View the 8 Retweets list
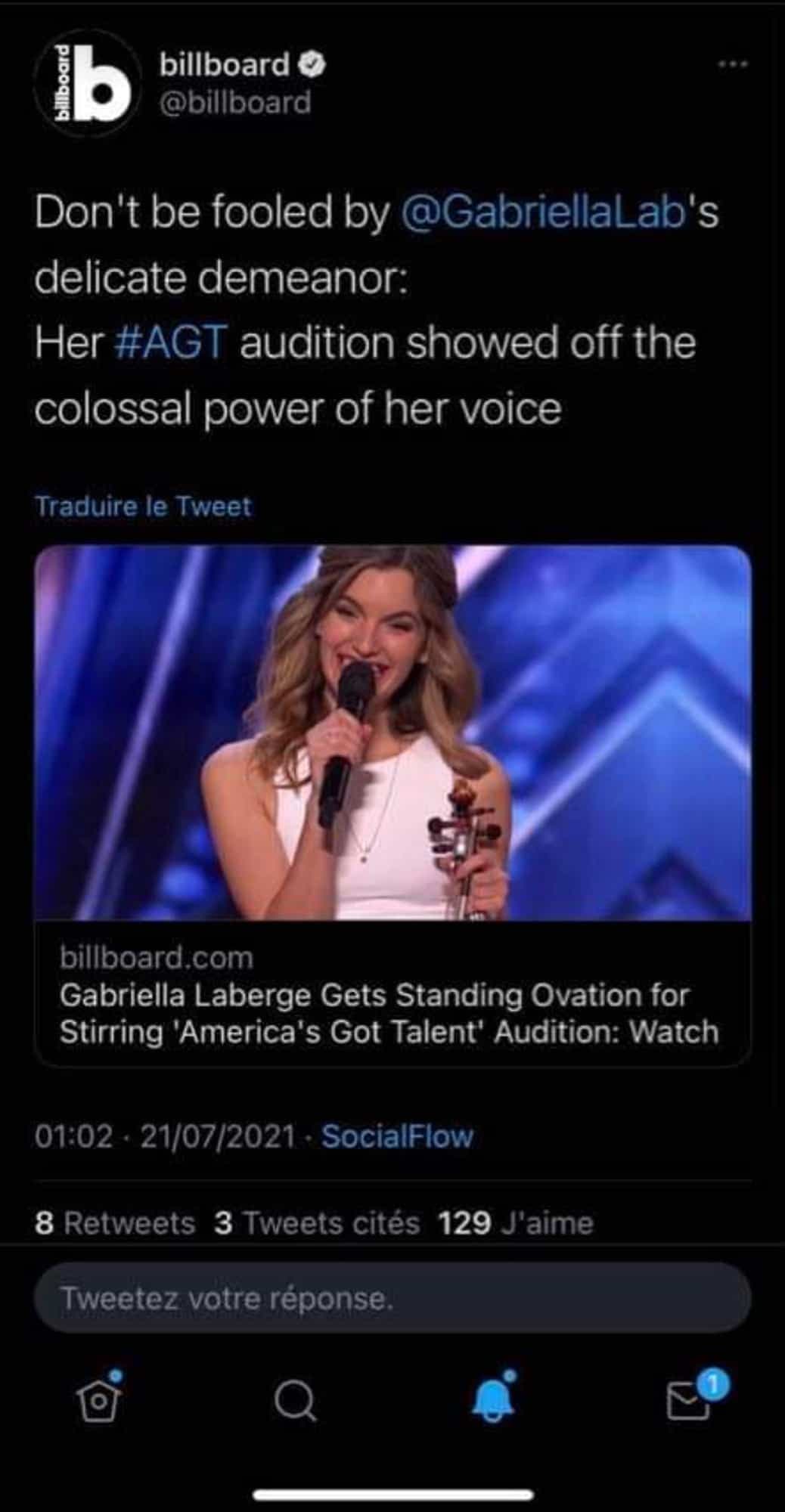785x1512 pixels. (x=115, y=1222)
